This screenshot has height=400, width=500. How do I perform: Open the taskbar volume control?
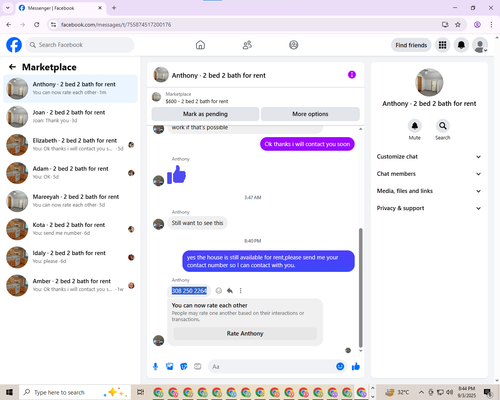(449, 392)
